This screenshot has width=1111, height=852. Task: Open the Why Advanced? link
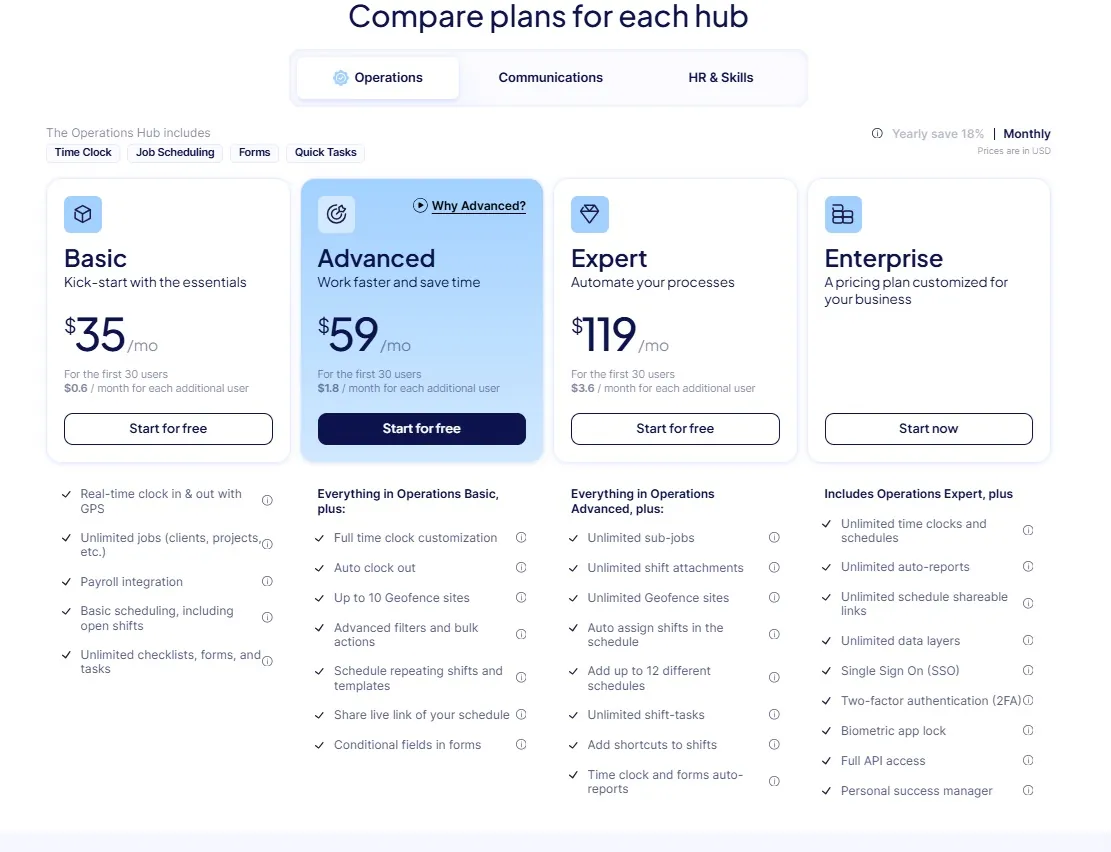click(478, 206)
